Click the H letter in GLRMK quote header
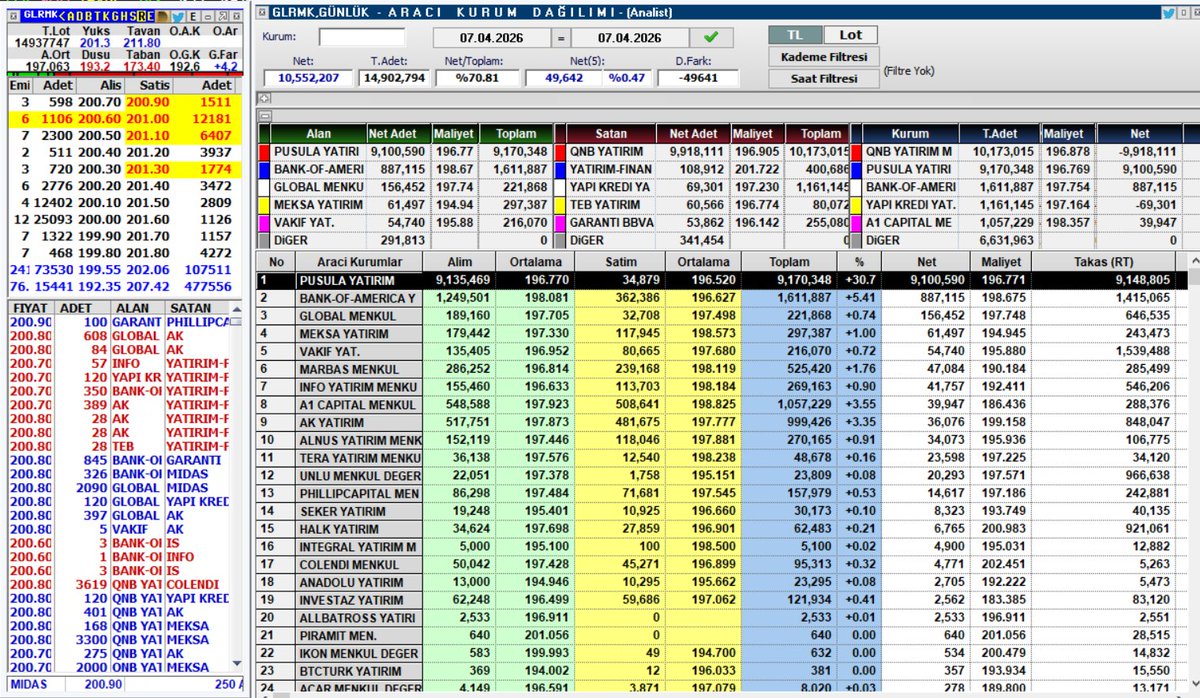Screen dimensions: 1200x698 [x=124, y=16]
